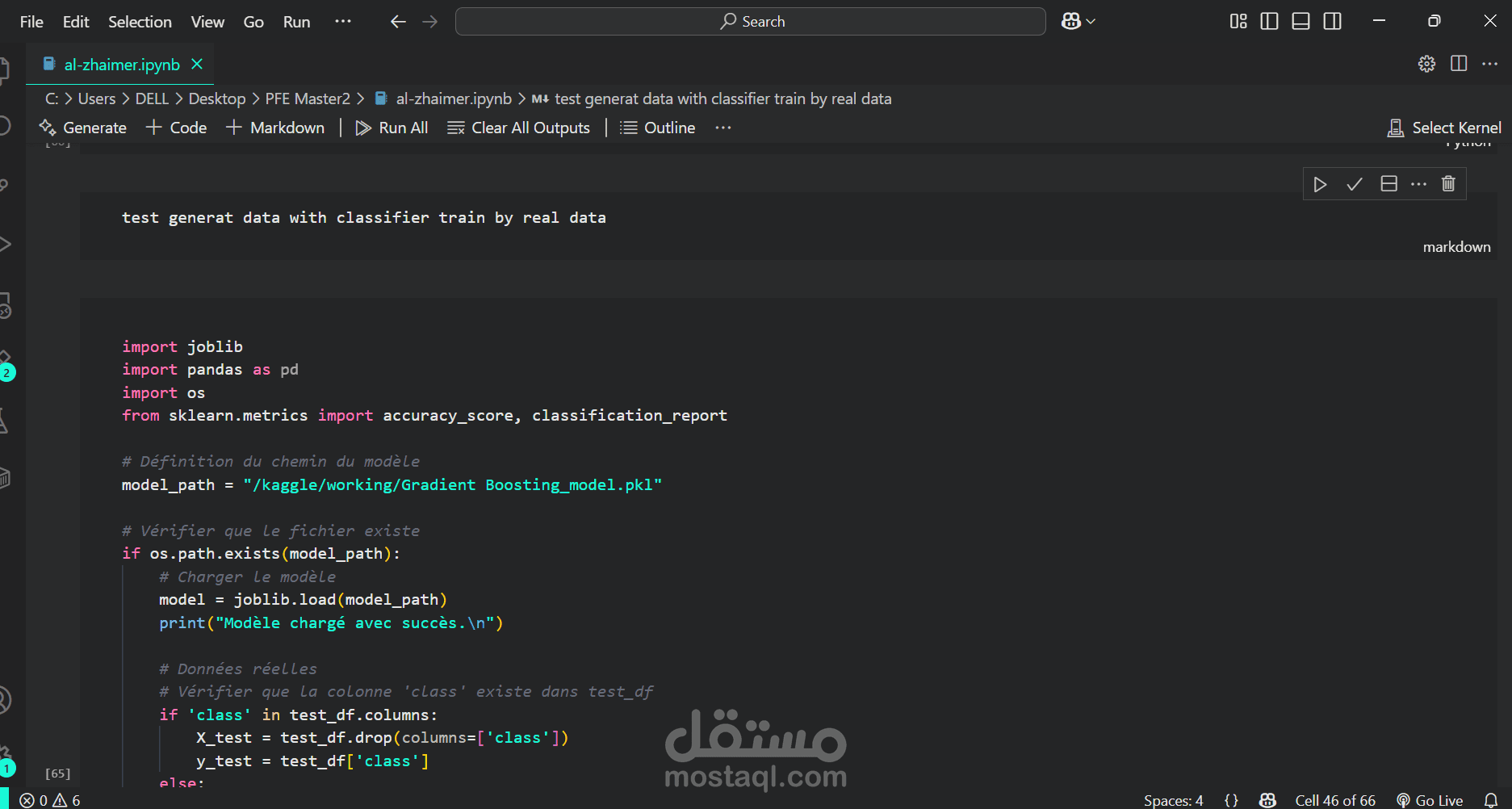Click Select Kernel

point(1444,128)
